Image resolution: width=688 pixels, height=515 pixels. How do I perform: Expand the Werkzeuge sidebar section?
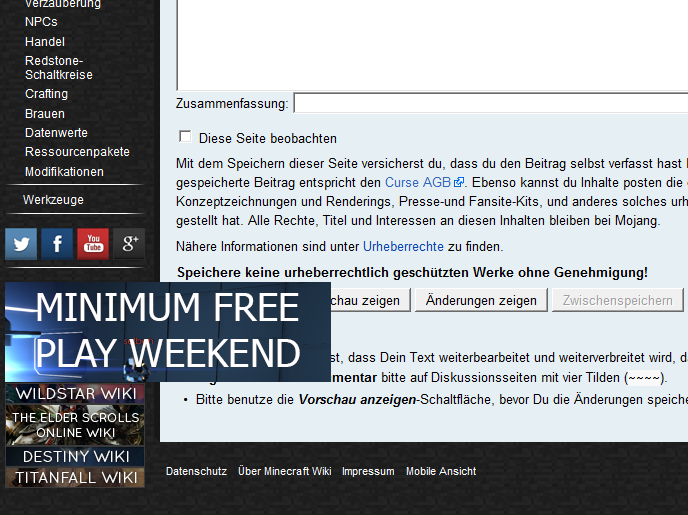53,200
